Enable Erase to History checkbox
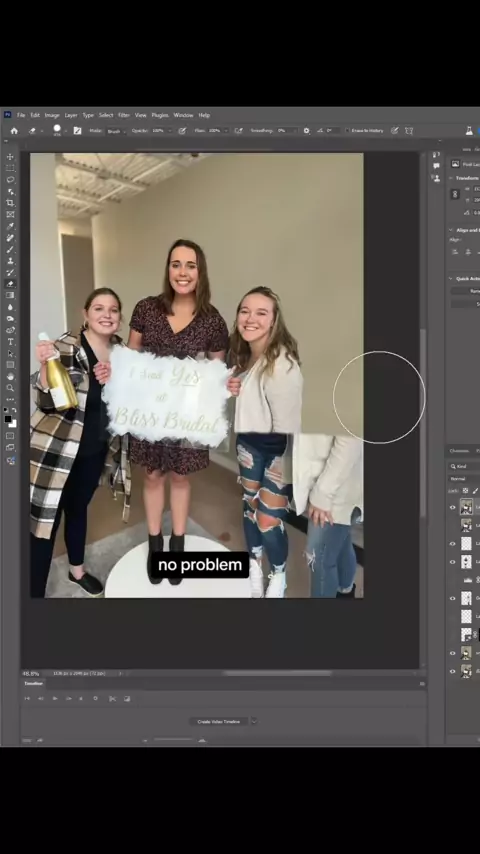 tap(348, 131)
